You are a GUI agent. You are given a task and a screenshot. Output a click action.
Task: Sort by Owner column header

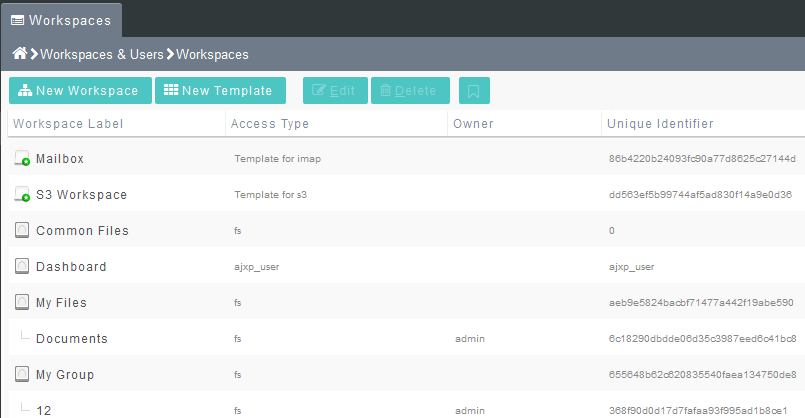point(473,124)
